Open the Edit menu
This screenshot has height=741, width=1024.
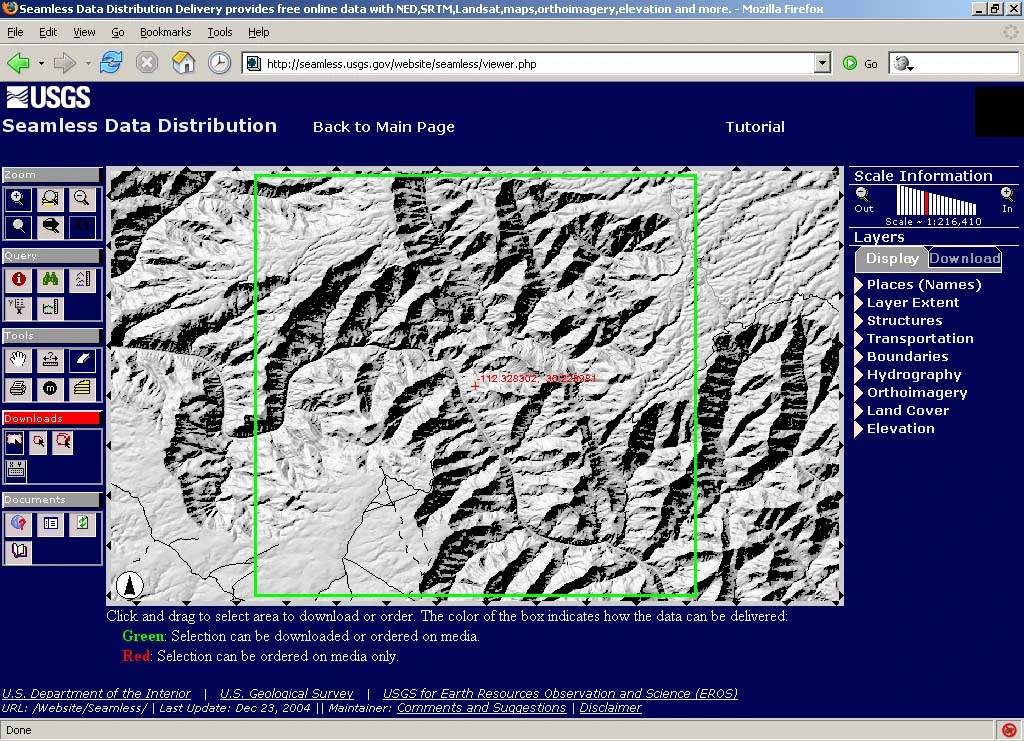tap(48, 32)
